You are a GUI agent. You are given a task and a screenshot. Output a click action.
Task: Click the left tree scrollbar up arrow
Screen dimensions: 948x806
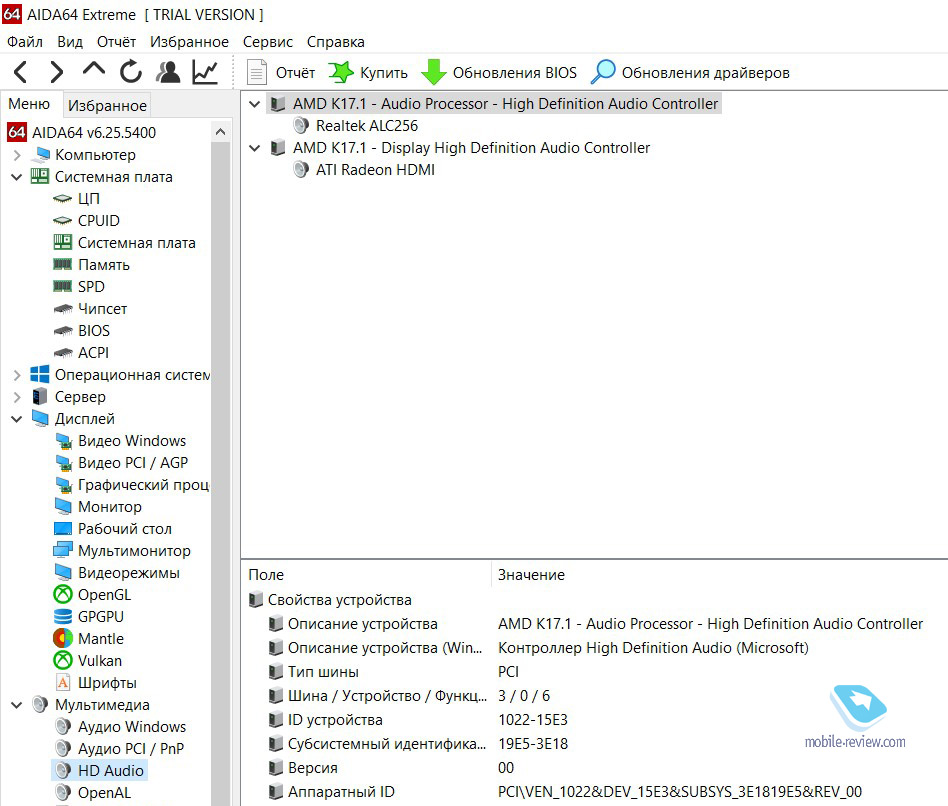click(221, 132)
